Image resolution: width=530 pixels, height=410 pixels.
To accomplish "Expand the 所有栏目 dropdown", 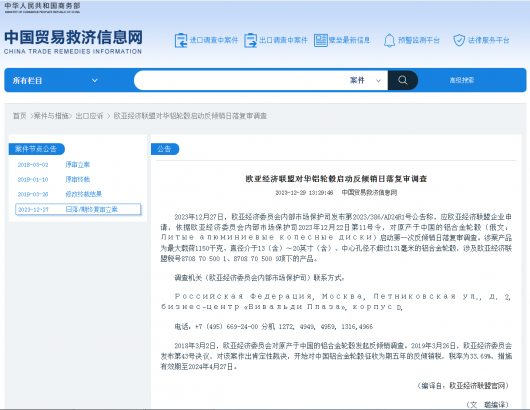I will (55, 80).
